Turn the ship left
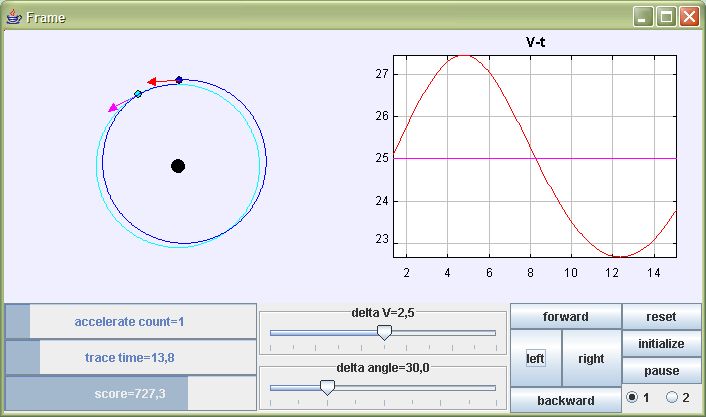 (x=536, y=358)
